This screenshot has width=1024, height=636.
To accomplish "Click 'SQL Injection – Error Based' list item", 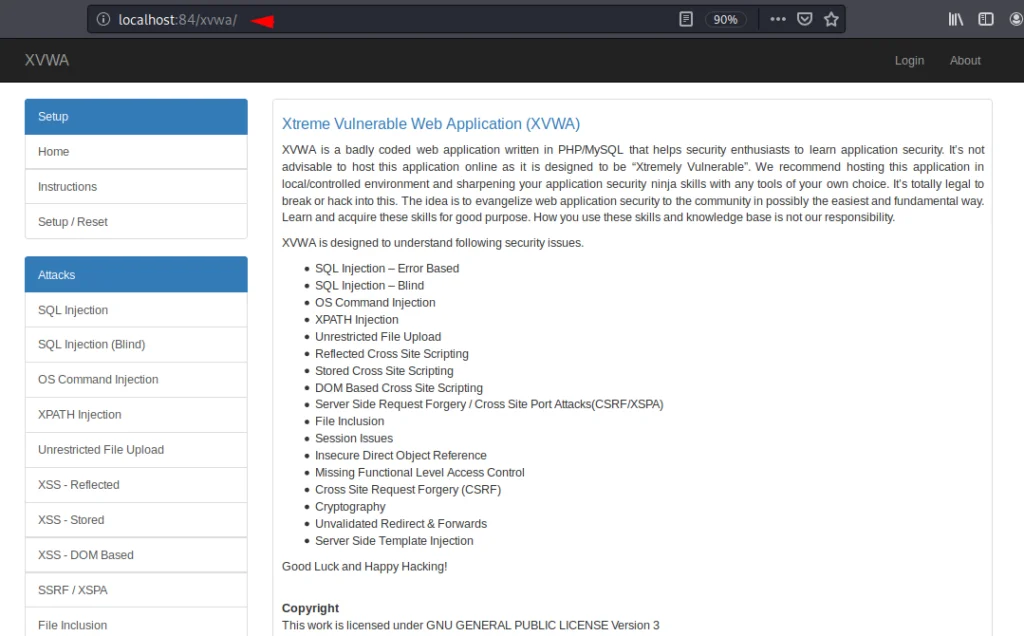I will pyautogui.click(x=387, y=268).
